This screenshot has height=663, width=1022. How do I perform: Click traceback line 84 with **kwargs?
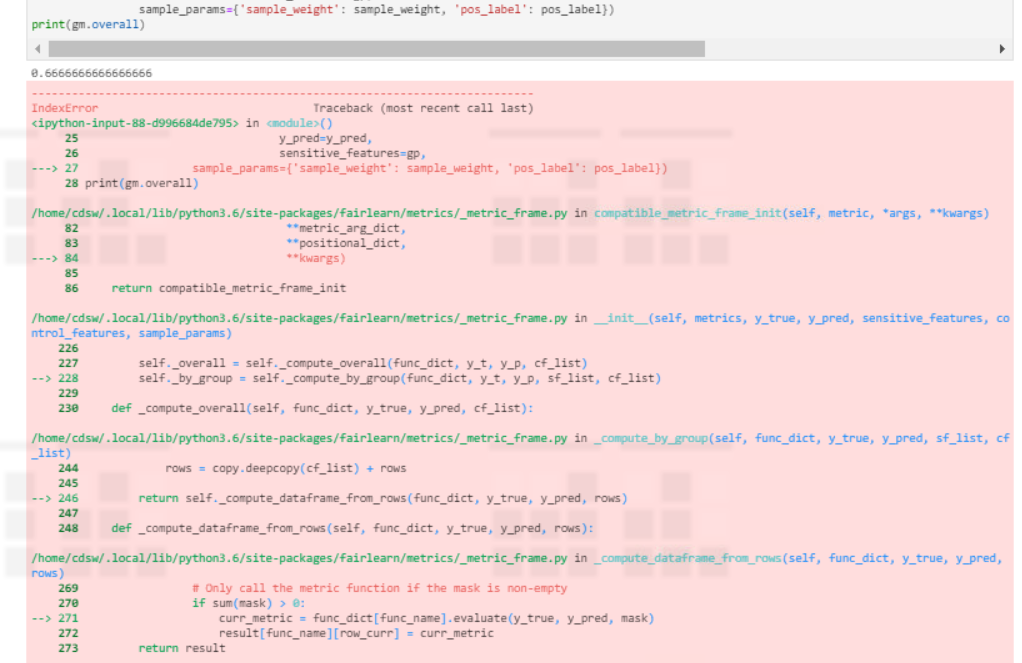[x=315, y=258]
